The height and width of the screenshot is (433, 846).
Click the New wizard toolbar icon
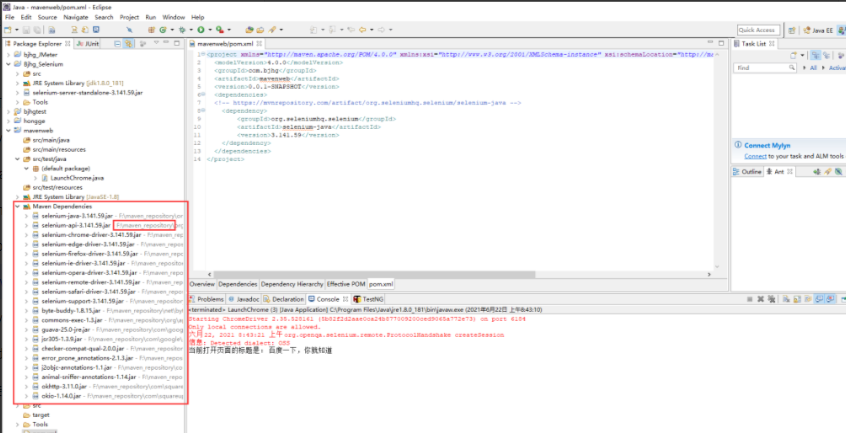(x=8, y=30)
